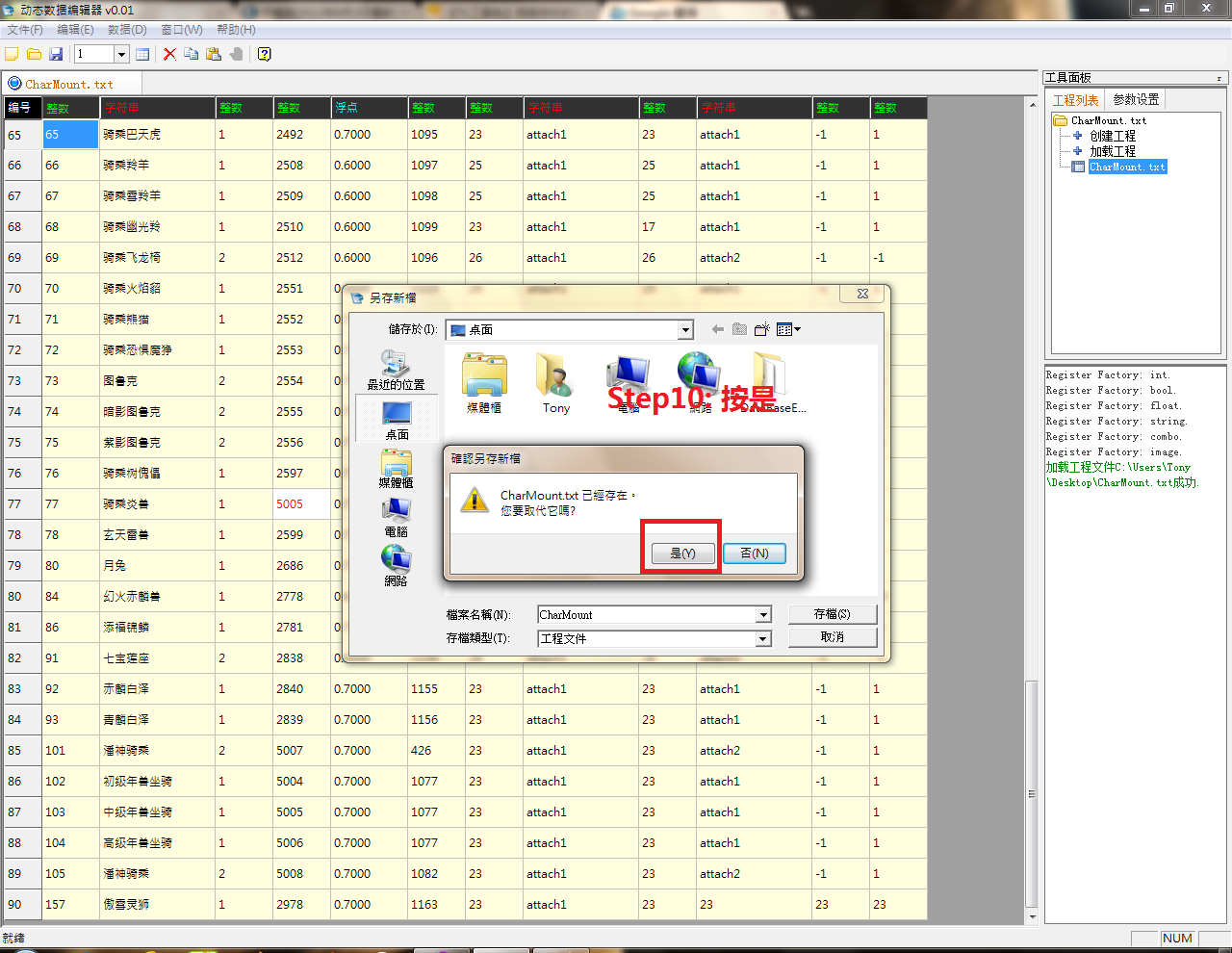This screenshot has height=953, width=1232.
Task: Close the 另存新檔 dialog
Action: click(862, 294)
